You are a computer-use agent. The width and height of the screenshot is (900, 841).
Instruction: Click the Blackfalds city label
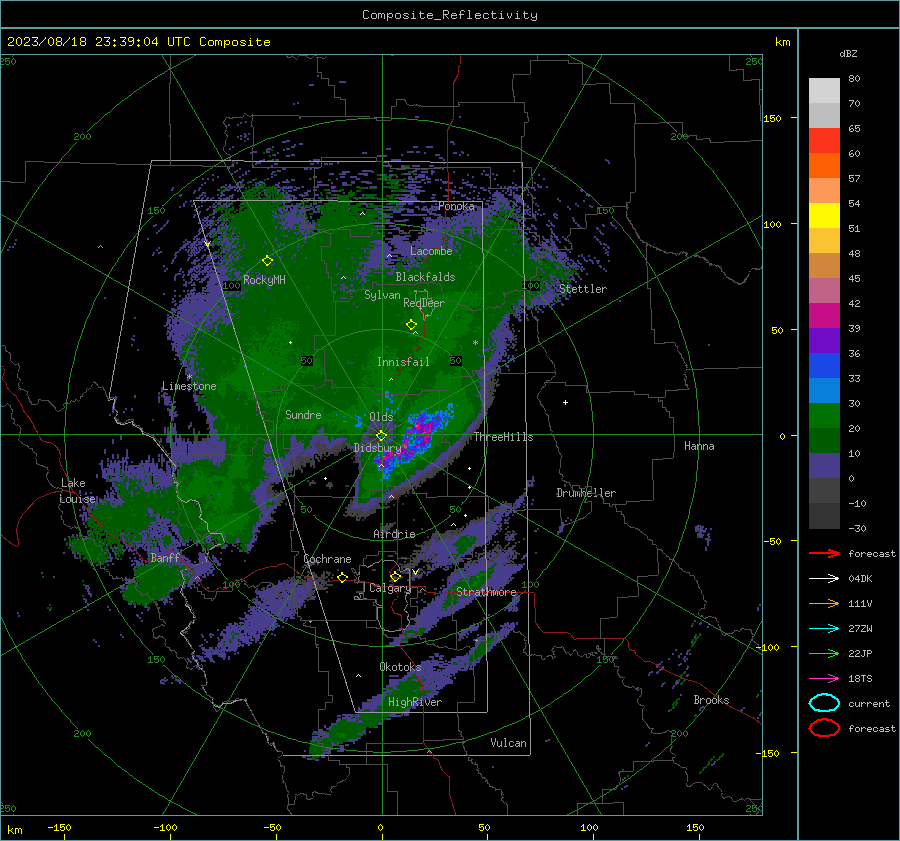tap(425, 277)
